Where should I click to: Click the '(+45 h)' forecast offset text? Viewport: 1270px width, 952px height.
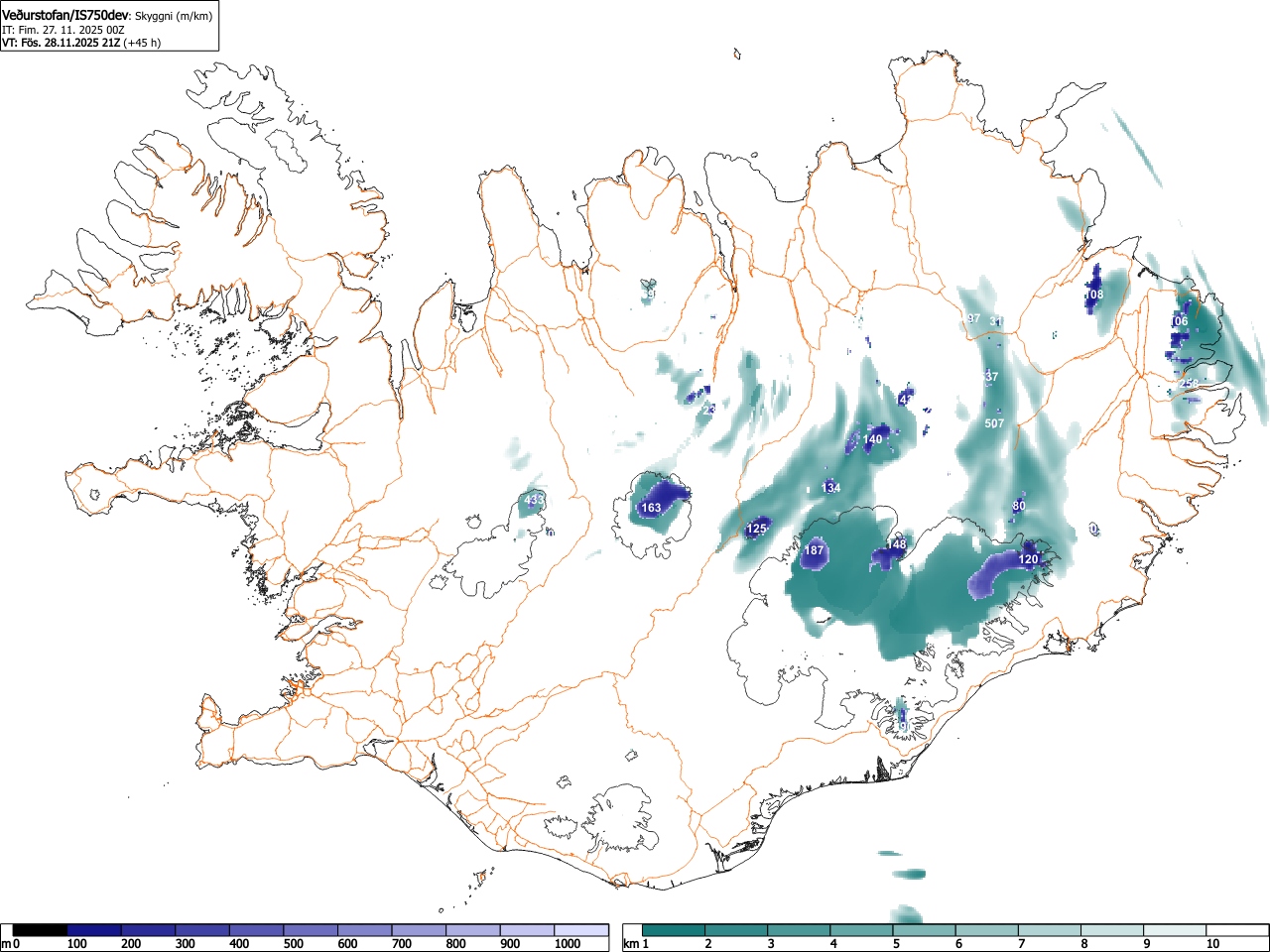(x=142, y=43)
